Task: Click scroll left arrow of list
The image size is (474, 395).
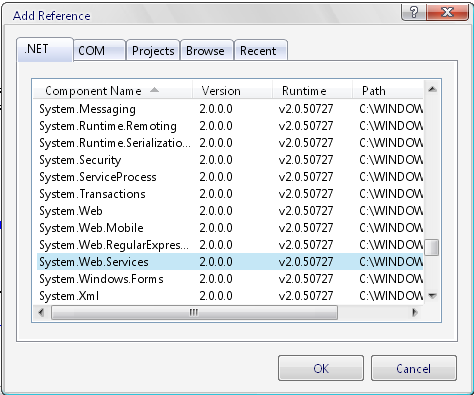Action: pos(41,313)
